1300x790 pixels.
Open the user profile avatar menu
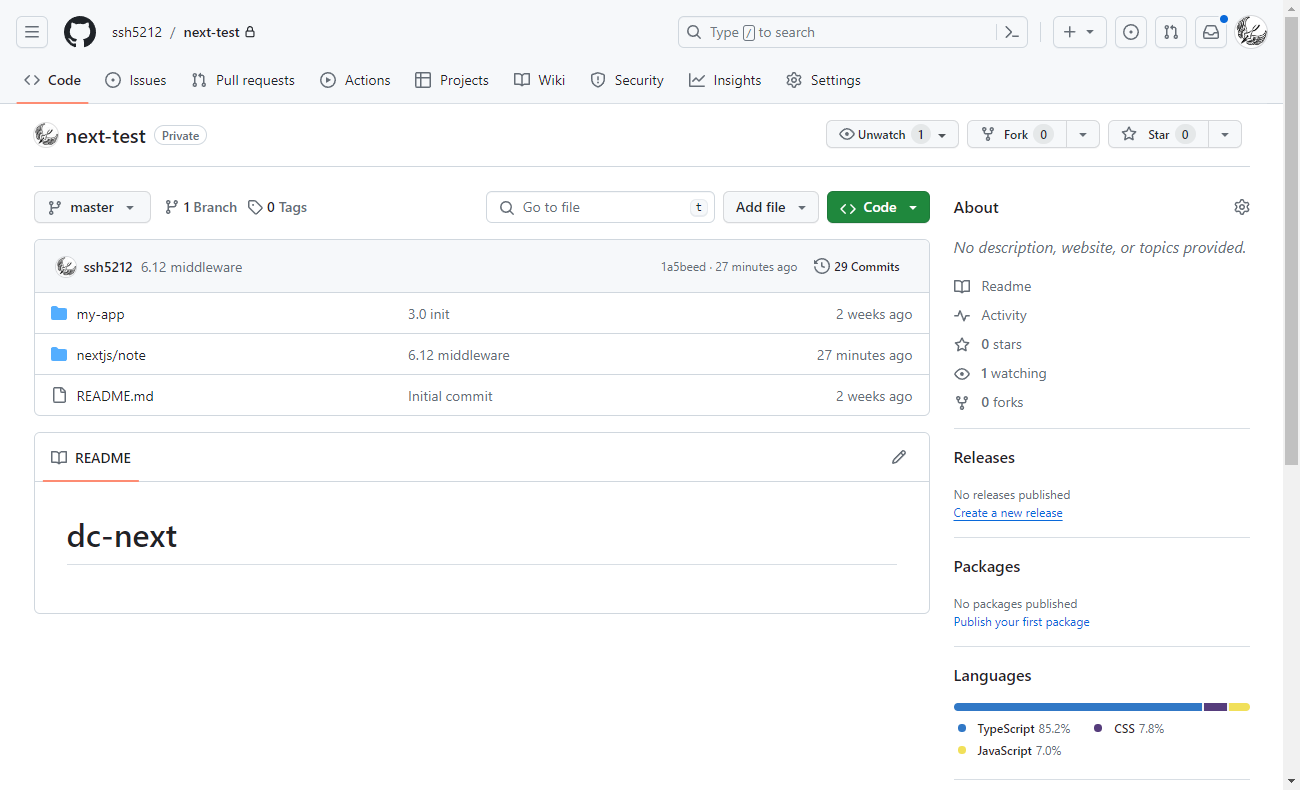pos(1251,32)
